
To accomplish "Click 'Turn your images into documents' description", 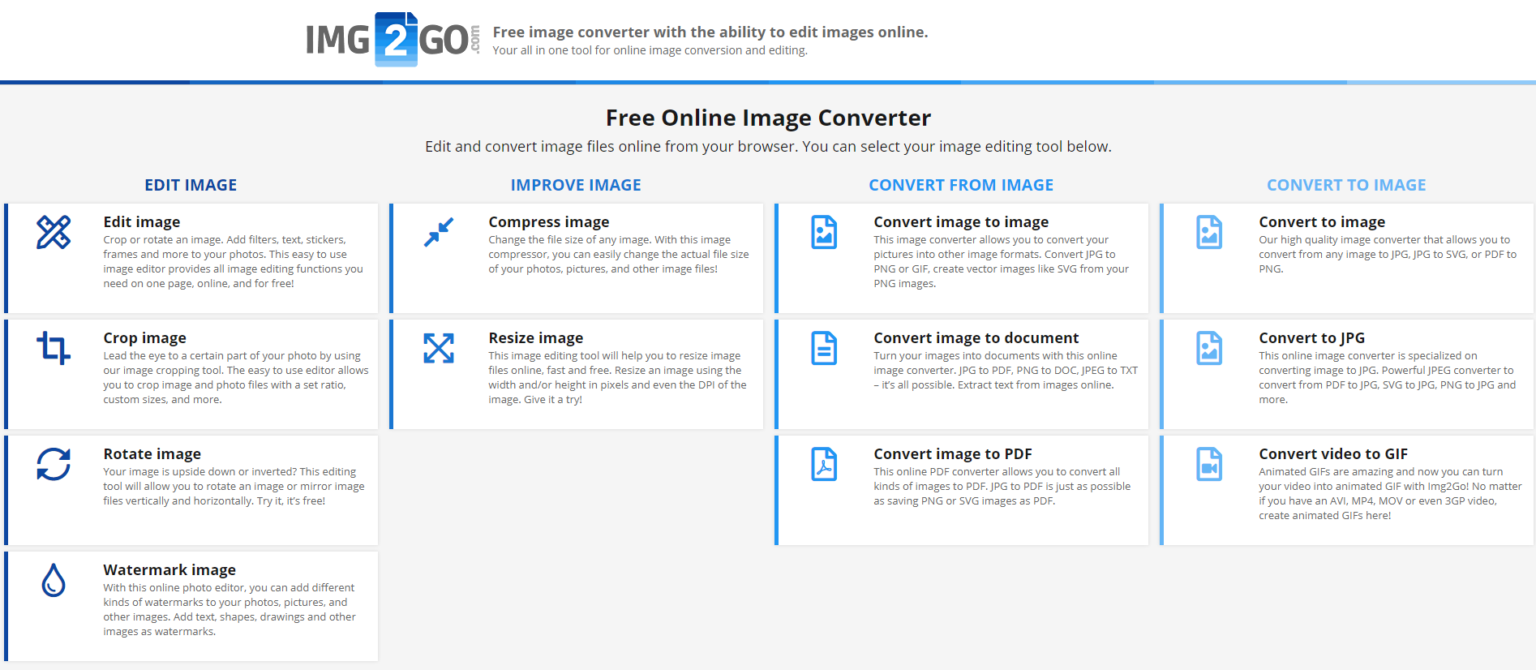I will coord(1005,371).
